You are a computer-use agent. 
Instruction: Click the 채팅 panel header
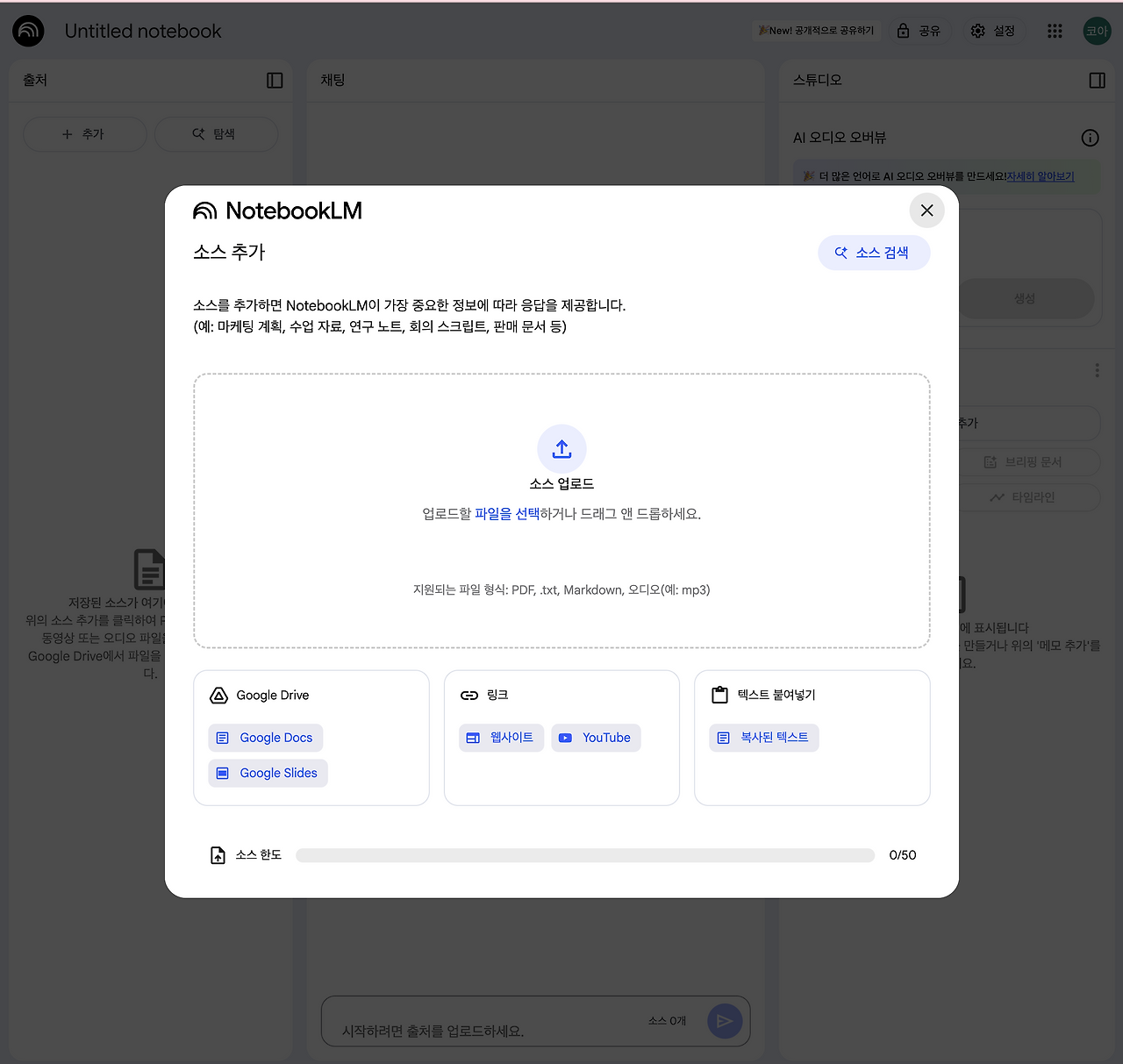coord(333,80)
